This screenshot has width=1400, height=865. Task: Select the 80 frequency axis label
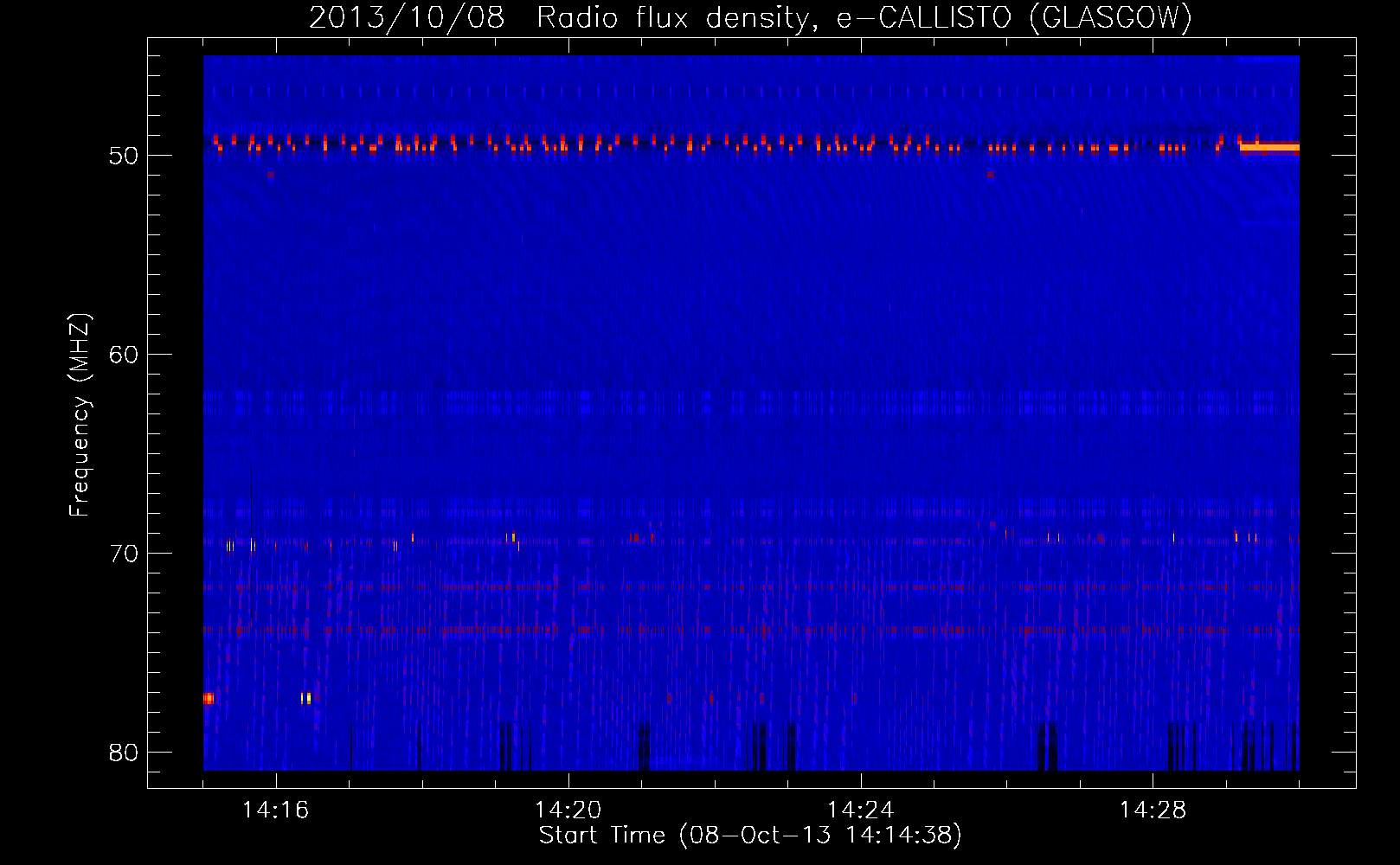124,753
